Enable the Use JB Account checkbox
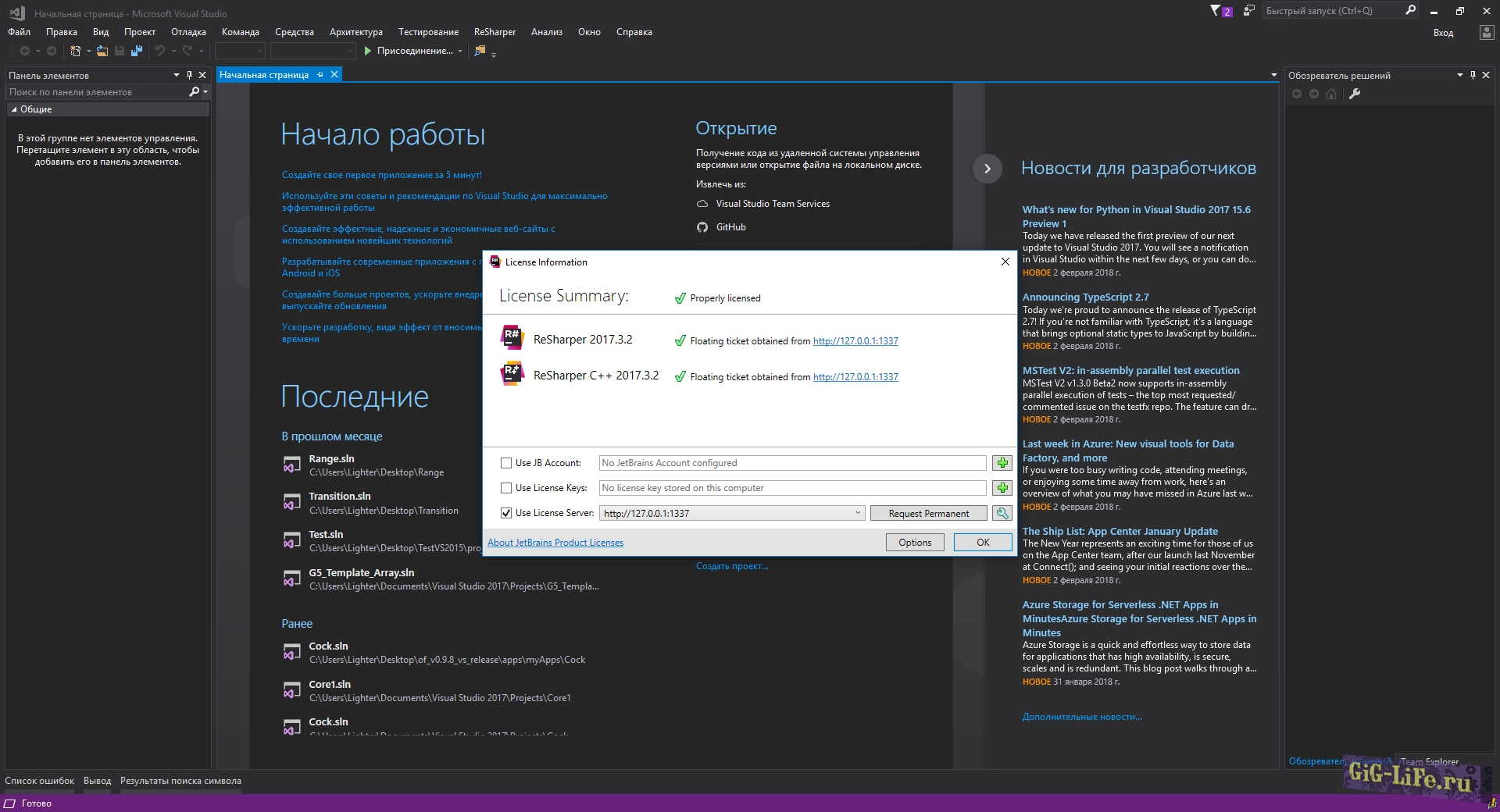 [506, 463]
